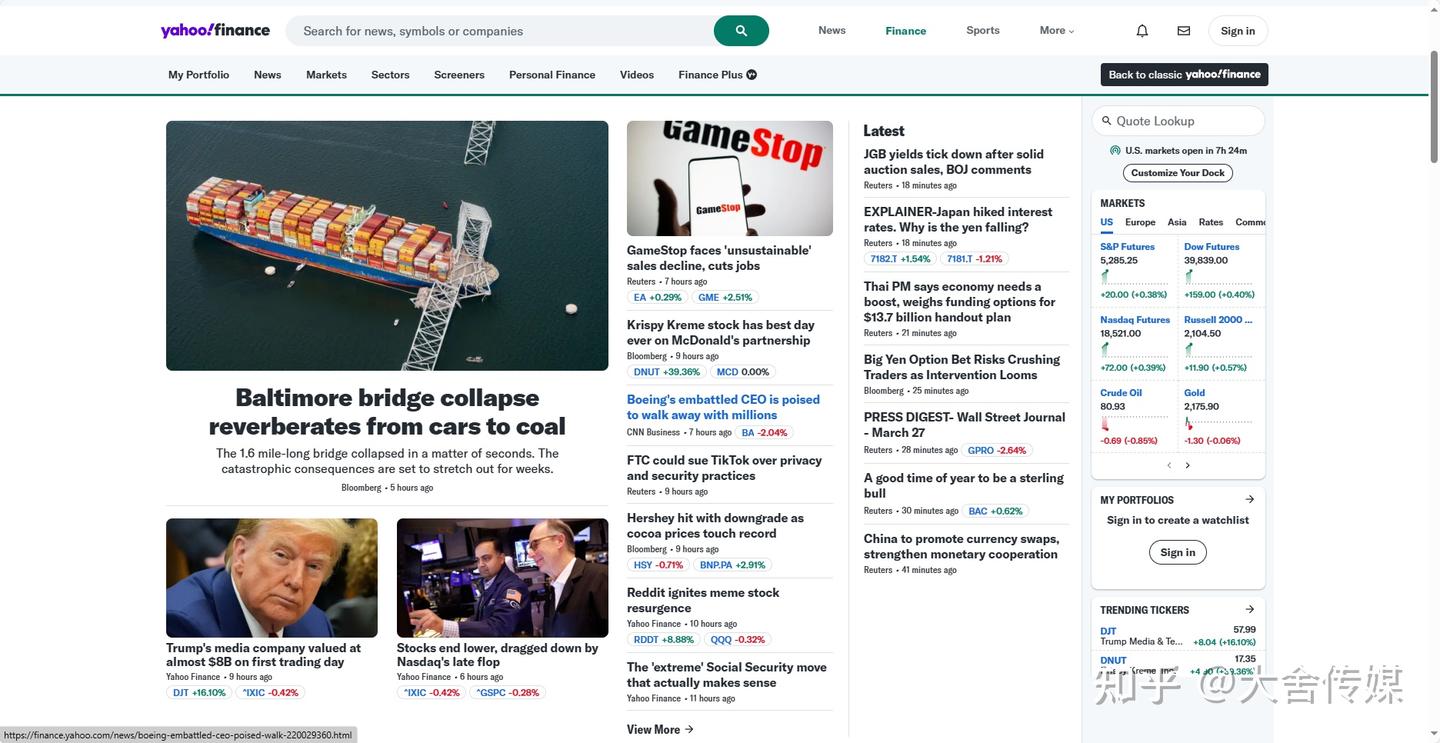1440x743 pixels.
Task: Open the News link in top bar
Action: [832, 30]
